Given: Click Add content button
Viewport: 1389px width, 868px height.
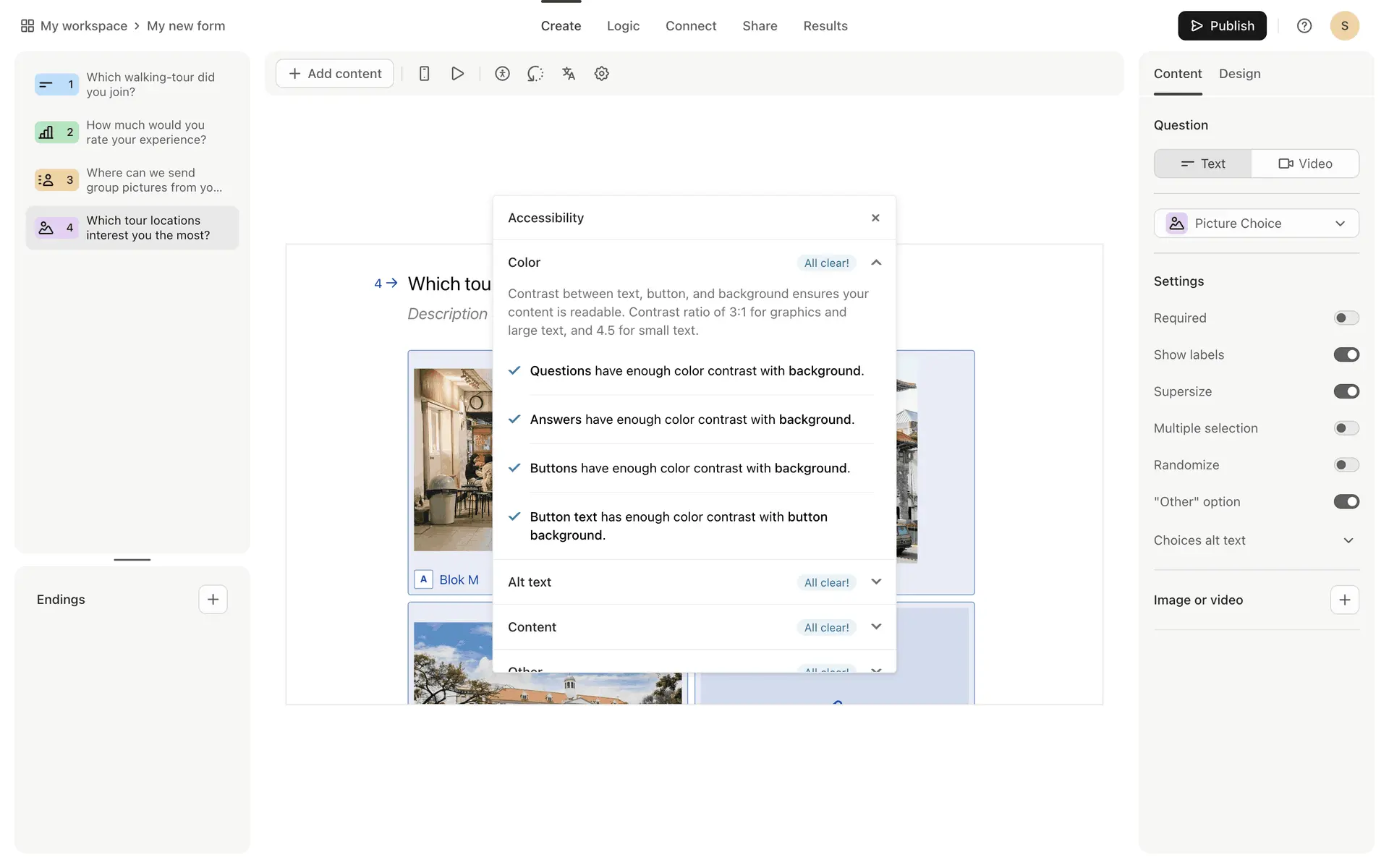Looking at the screenshot, I should click(x=335, y=74).
